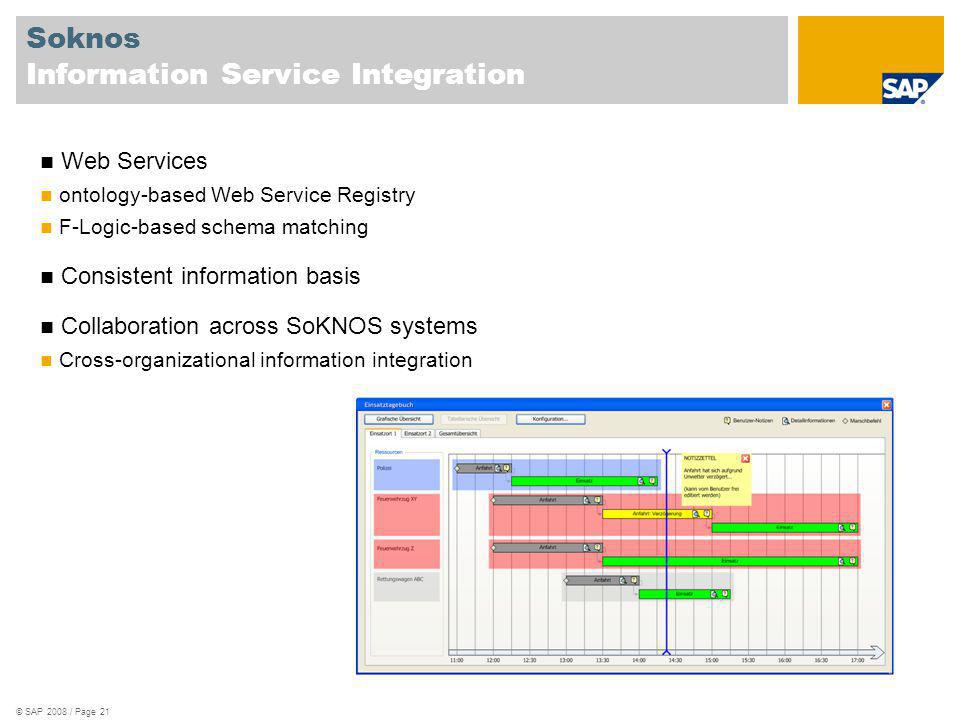
Task: Click the timeline arrow at the axis end
Action: 877,652
